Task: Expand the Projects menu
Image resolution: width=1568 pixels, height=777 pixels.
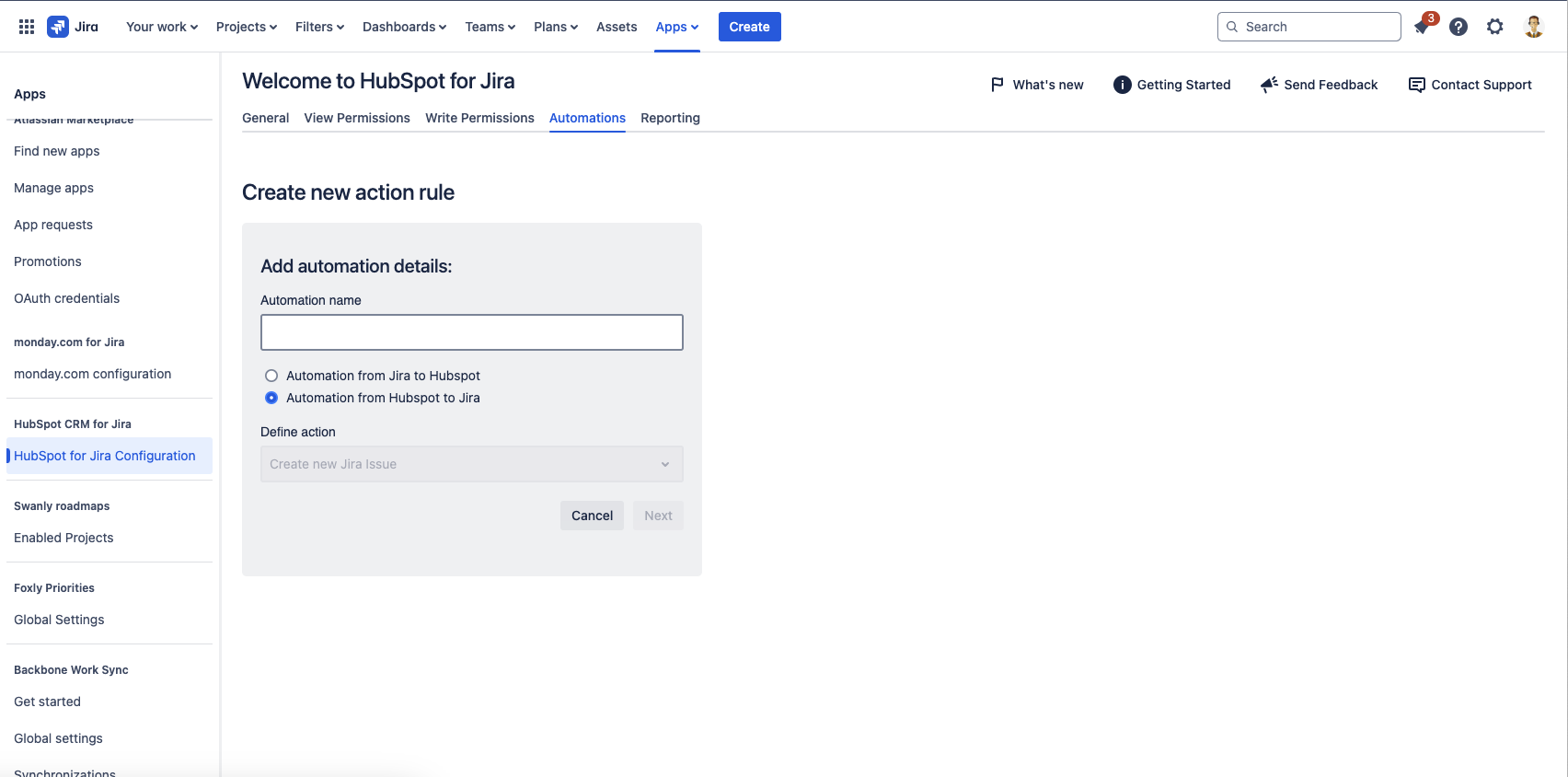Action: coord(247,27)
